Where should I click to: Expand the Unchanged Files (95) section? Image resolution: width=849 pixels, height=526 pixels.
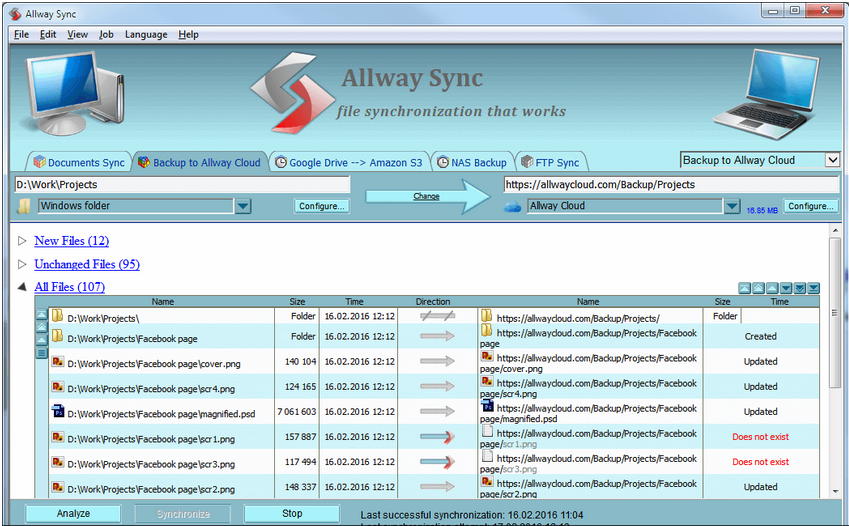pos(22,264)
